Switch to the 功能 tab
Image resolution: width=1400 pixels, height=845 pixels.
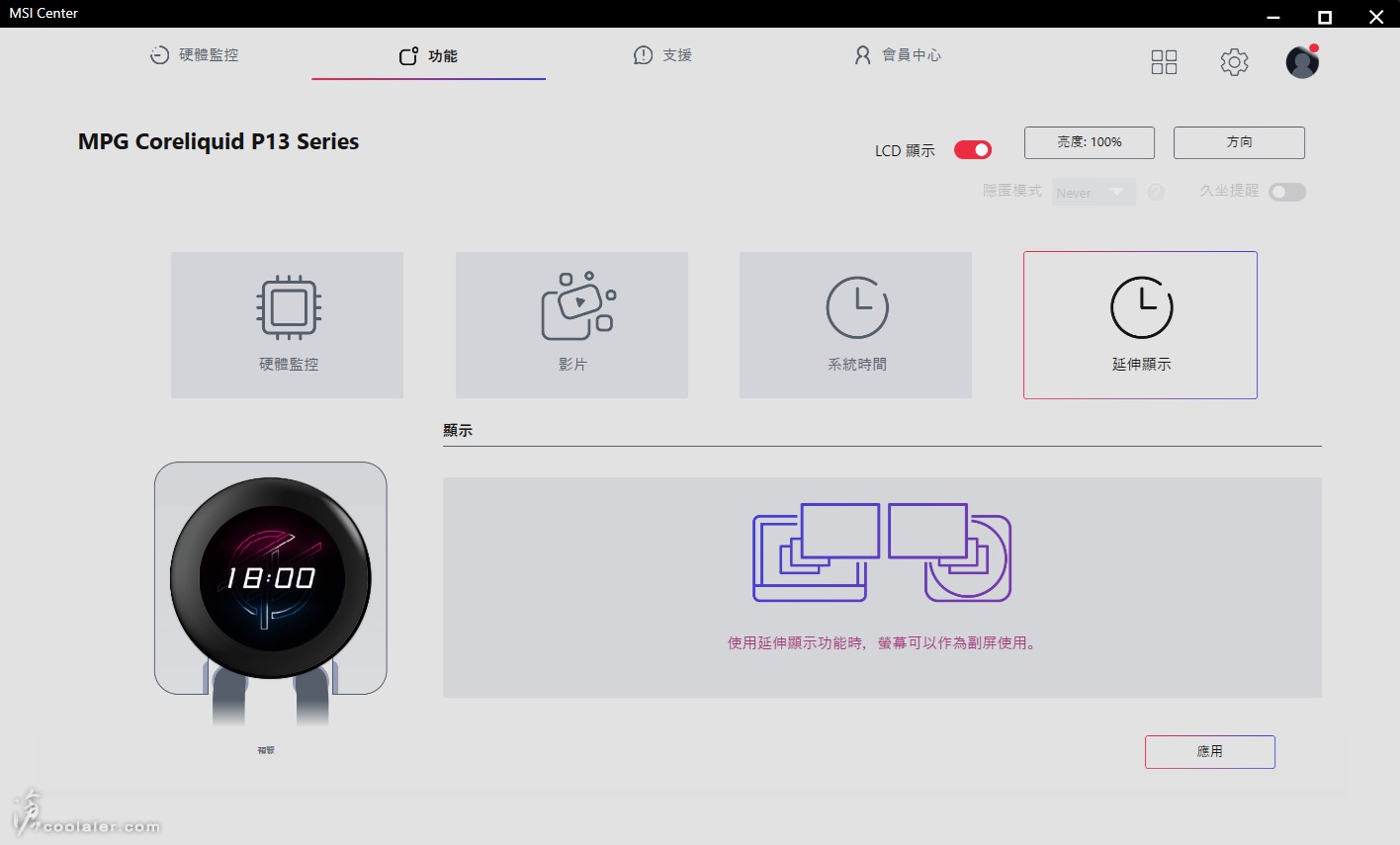[428, 56]
